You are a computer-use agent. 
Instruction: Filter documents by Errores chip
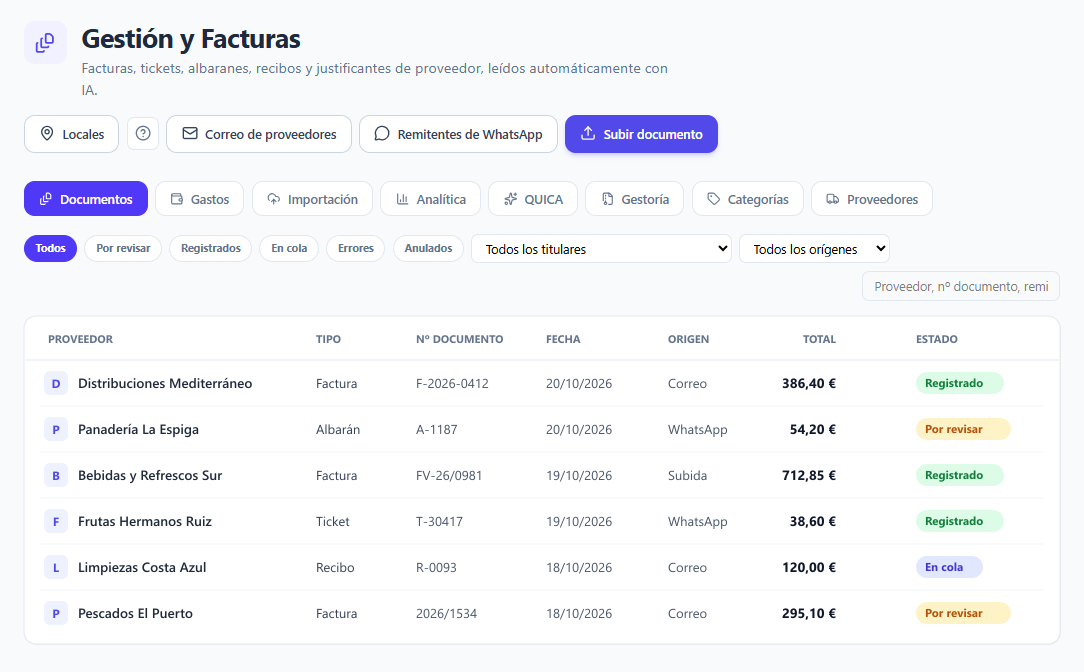pos(355,248)
